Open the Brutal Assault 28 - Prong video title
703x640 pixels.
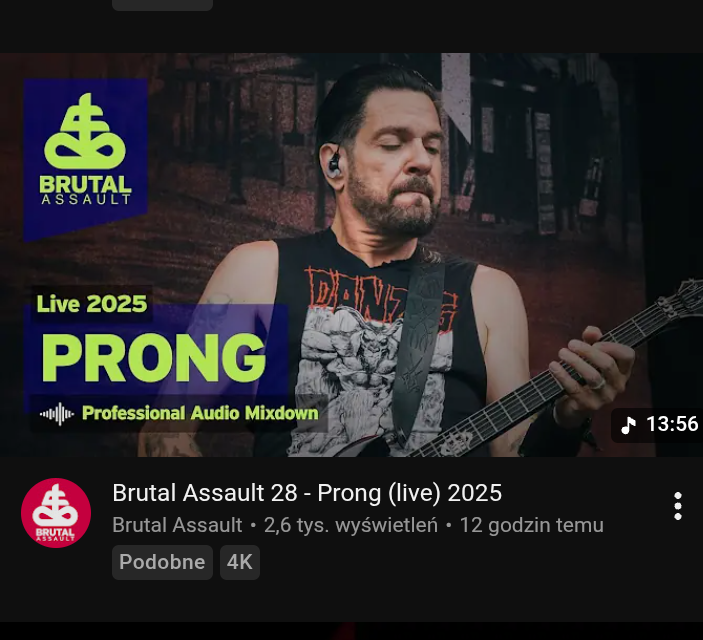[x=307, y=493]
